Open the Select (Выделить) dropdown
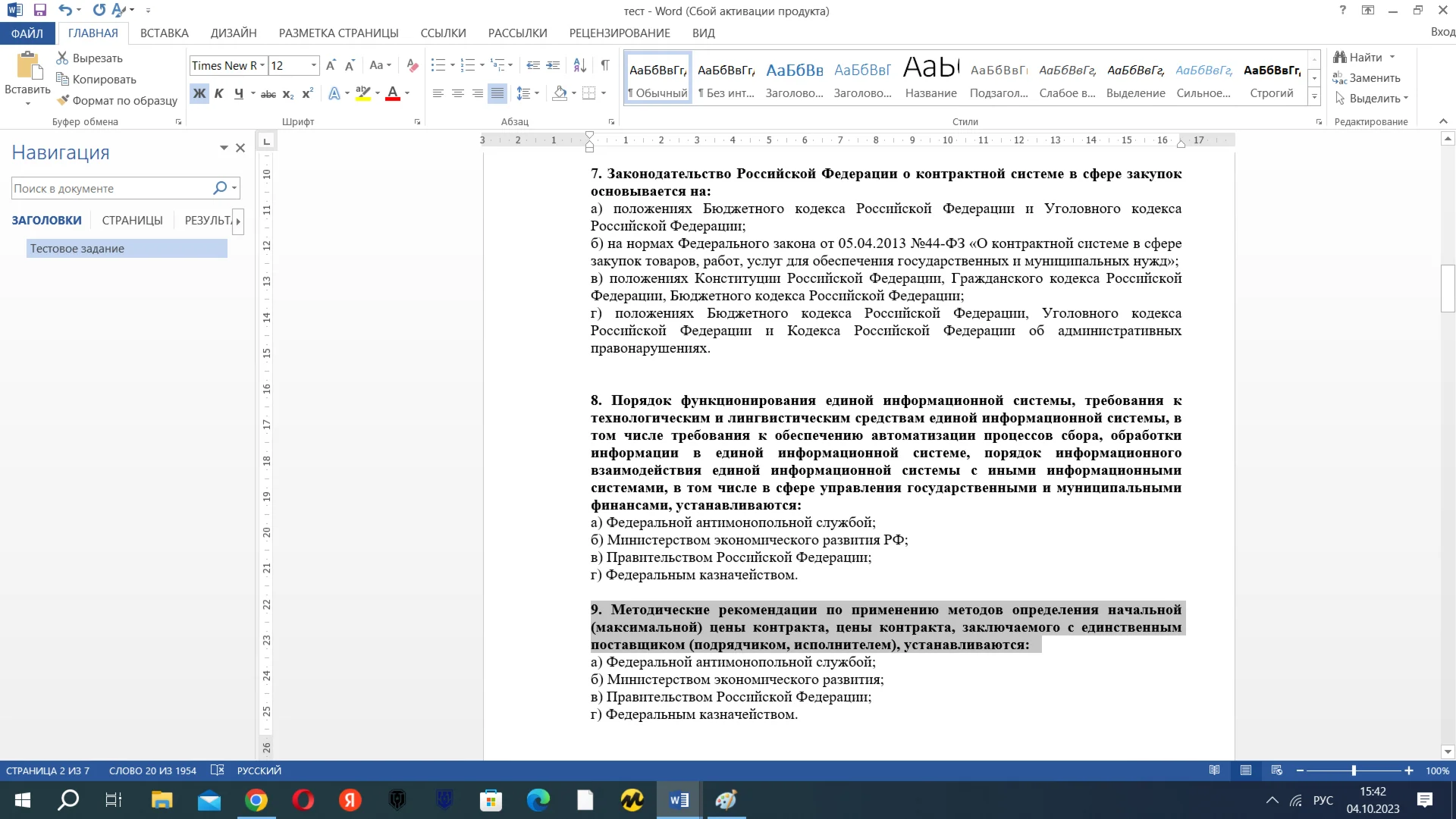Image resolution: width=1456 pixels, height=819 pixels. pos(1371,99)
